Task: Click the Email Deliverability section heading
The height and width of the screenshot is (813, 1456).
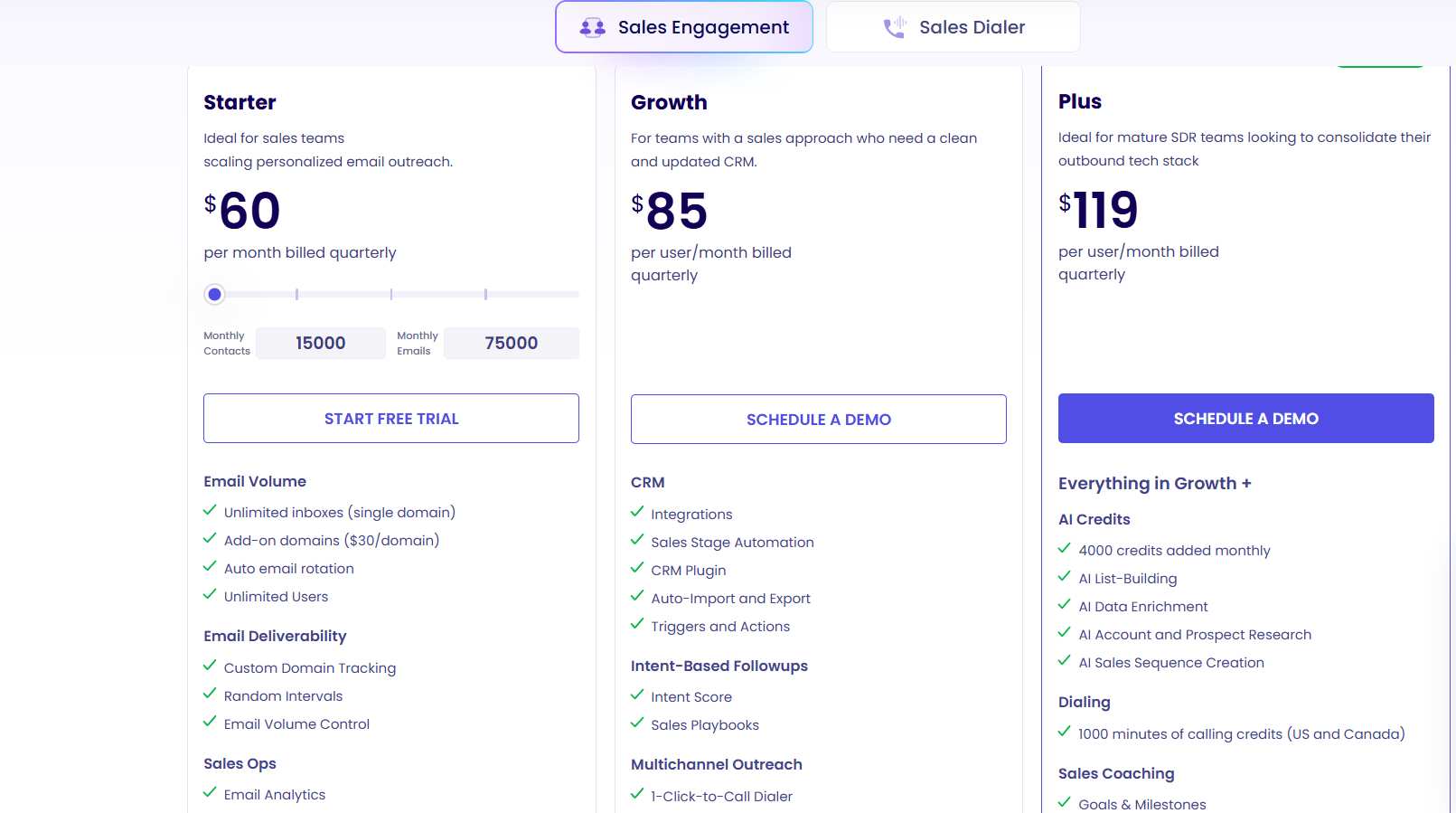Action: (275, 636)
